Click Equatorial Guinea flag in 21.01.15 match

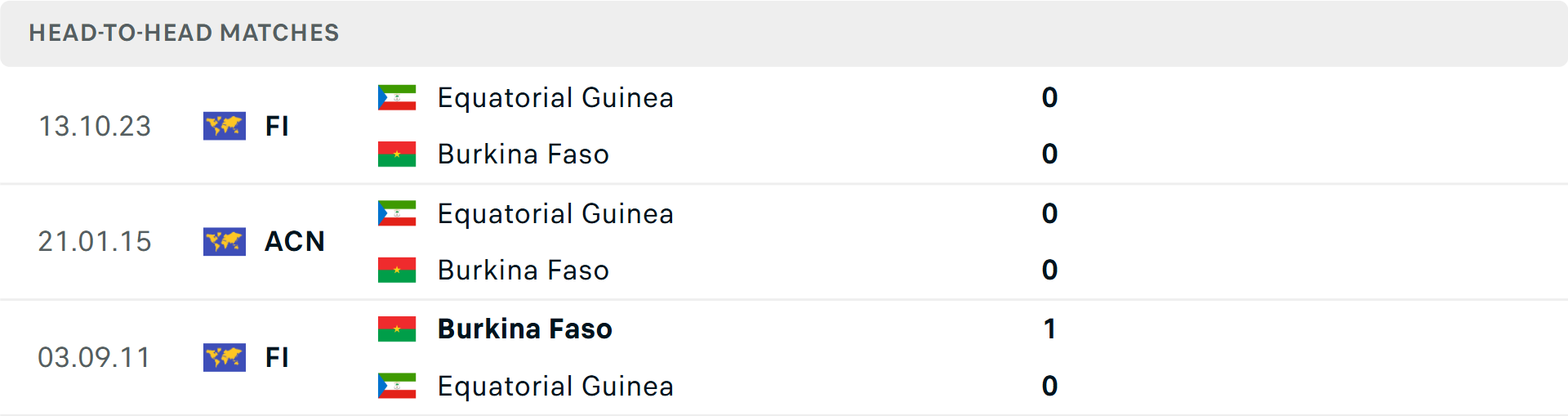(x=397, y=213)
